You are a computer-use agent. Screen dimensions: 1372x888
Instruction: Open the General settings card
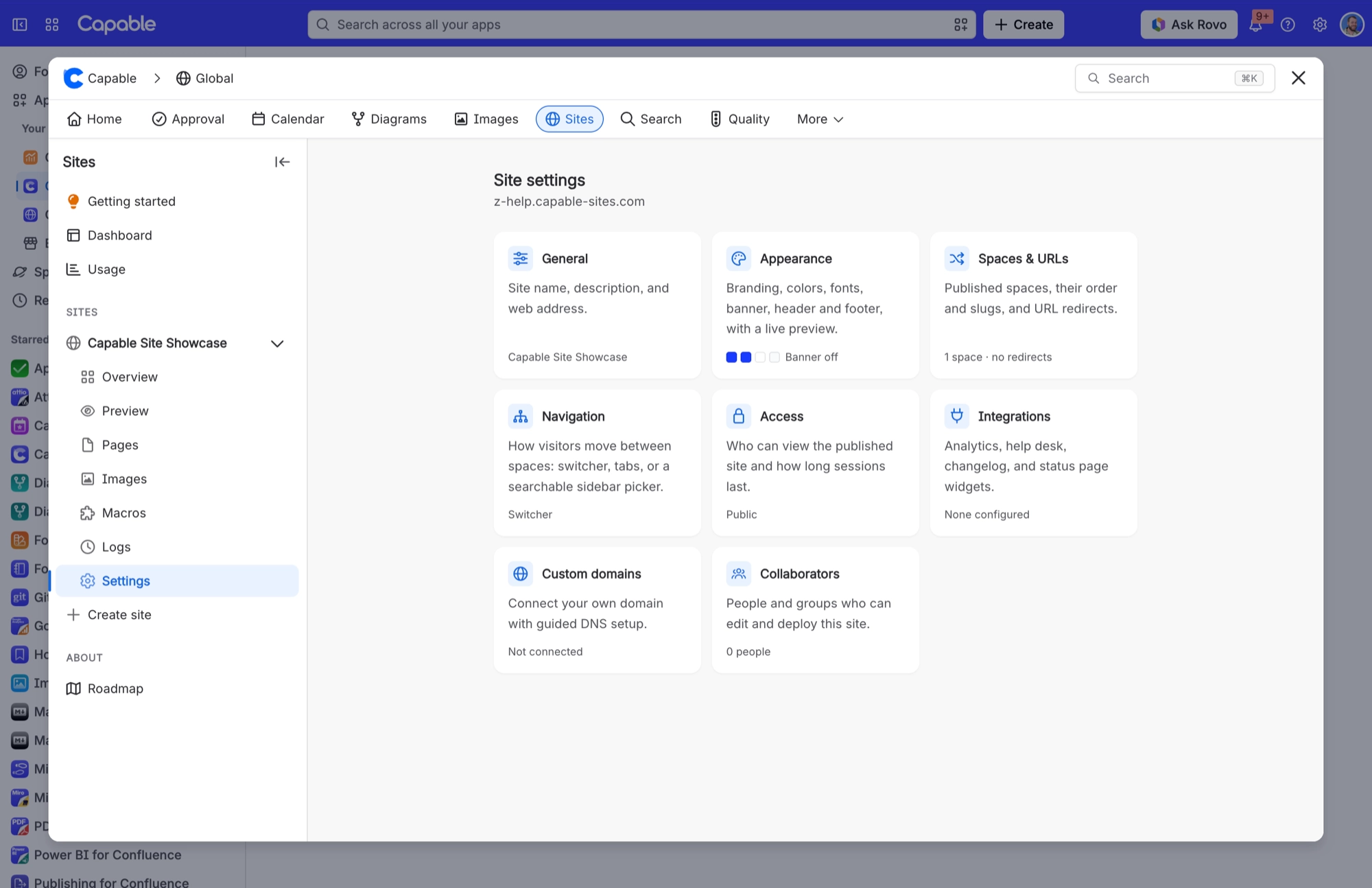[x=597, y=305]
